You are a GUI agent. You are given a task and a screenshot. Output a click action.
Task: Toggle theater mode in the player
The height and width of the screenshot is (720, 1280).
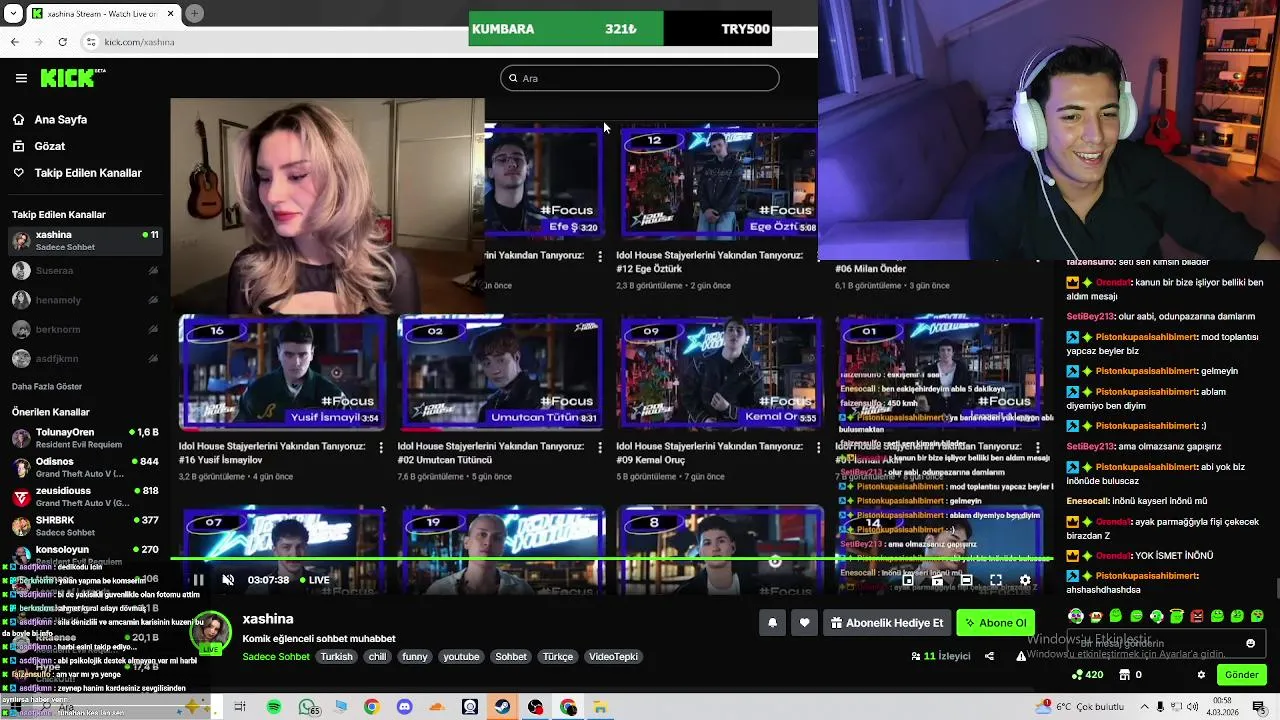966,580
